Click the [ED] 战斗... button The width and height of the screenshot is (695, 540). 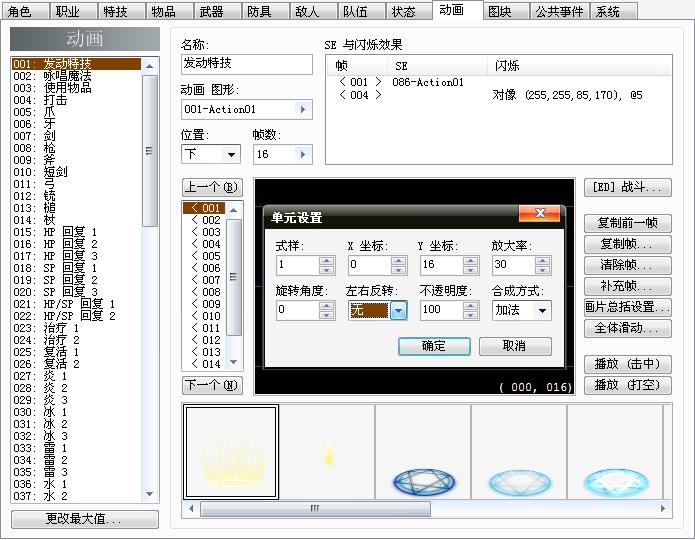click(627, 187)
